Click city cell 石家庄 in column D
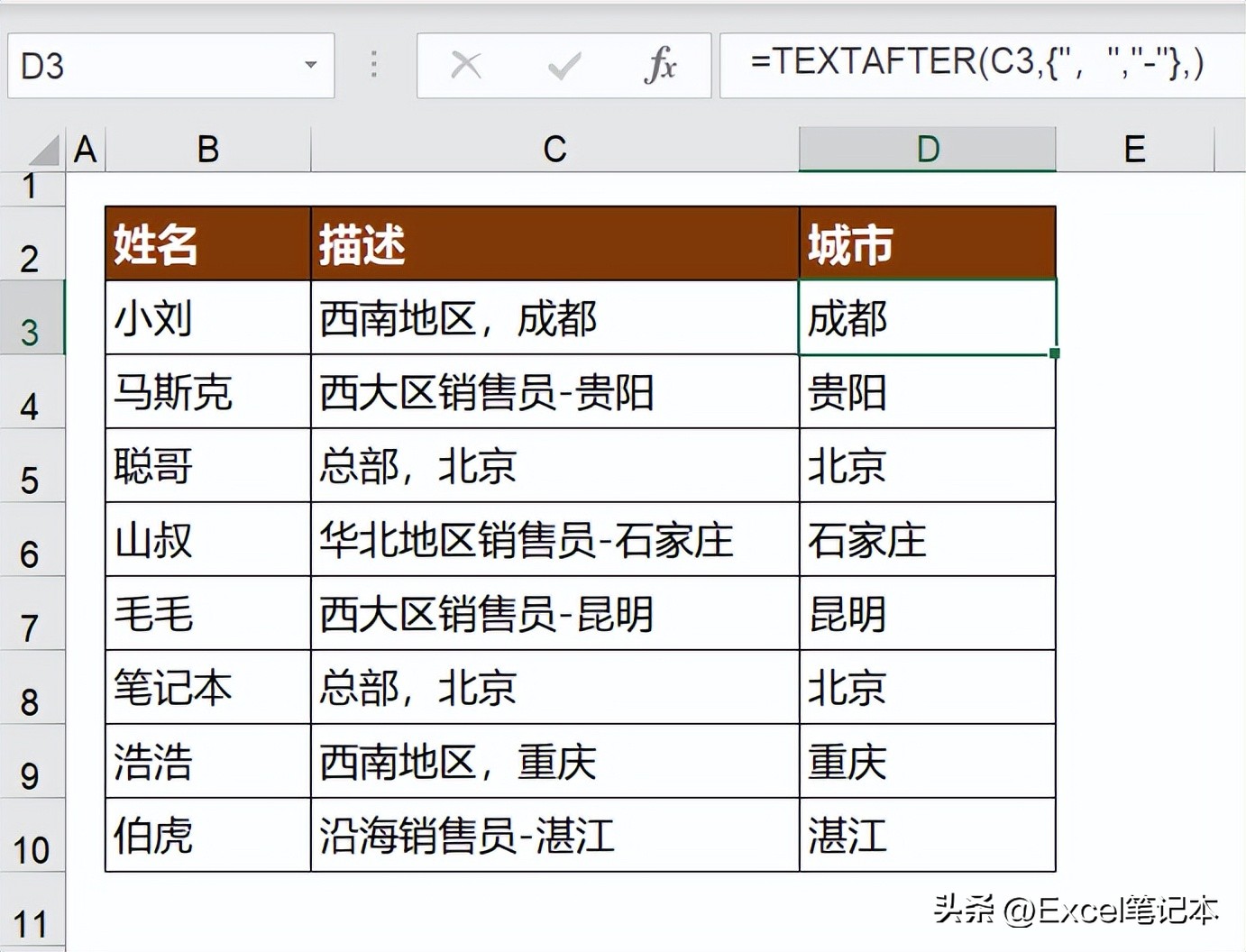 pyautogui.click(x=928, y=539)
